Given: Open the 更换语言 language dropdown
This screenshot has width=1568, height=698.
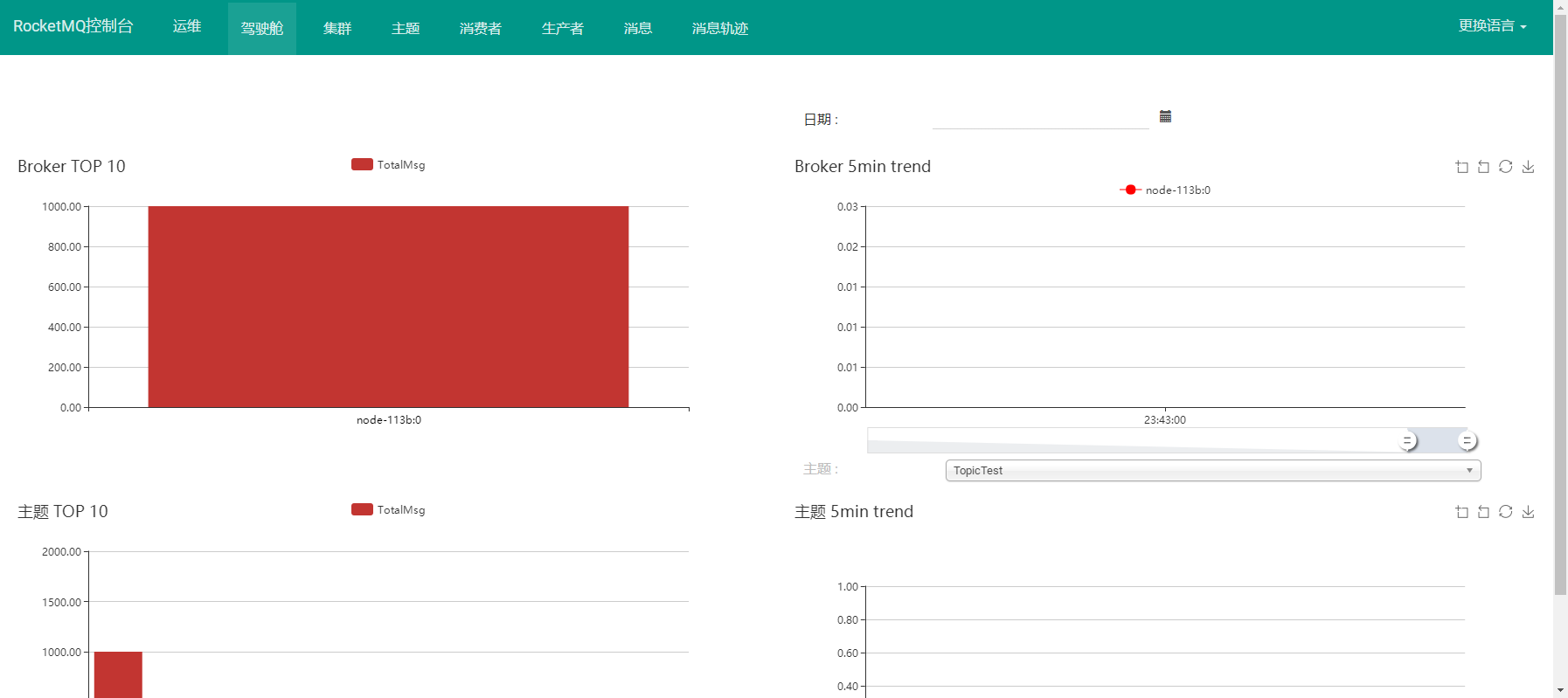Looking at the screenshot, I should [x=1492, y=26].
